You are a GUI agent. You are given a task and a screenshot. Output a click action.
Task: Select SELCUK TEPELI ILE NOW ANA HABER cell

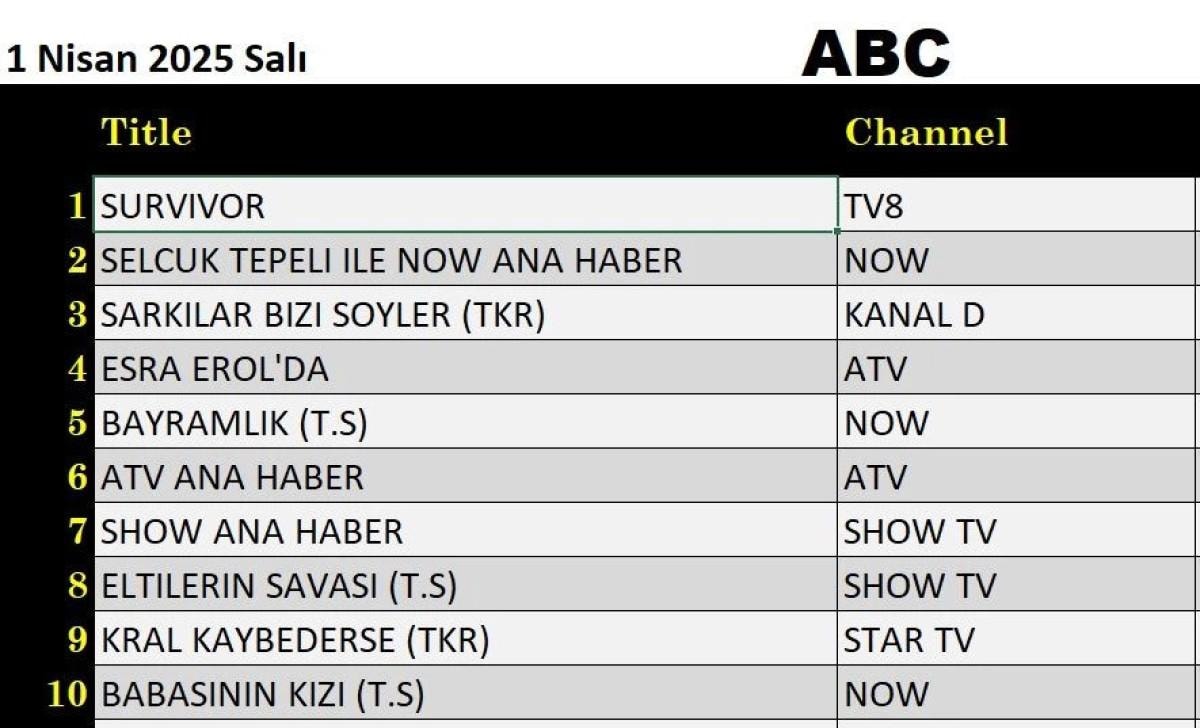pos(465,260)
